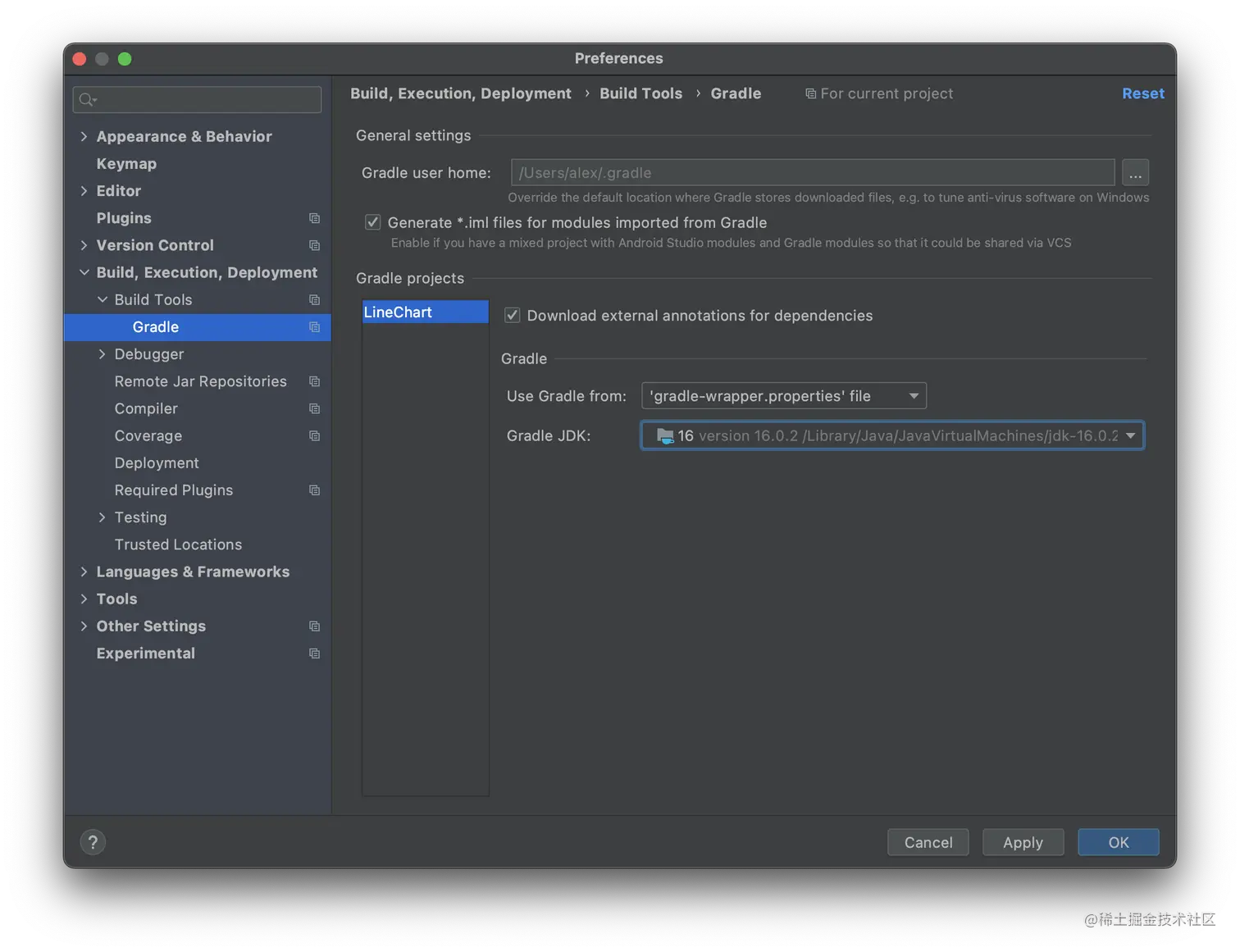The width and height of the screenshot is (1240, 952).
Task: Click the Apply button
Action: 1023,842
